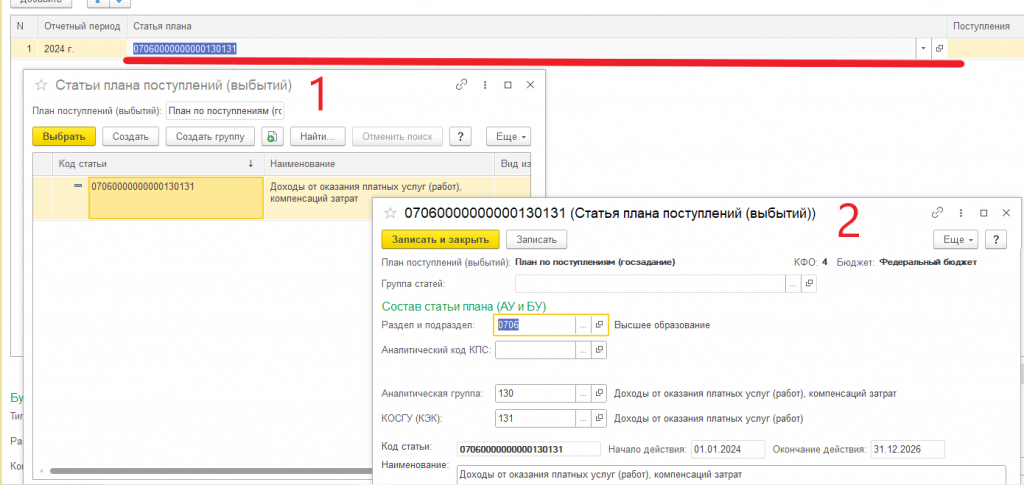Close the Статьи плана поступлений window
The width and height of the screenshot is (1024, 485).
pyautogui.click(x=530, y=85)
